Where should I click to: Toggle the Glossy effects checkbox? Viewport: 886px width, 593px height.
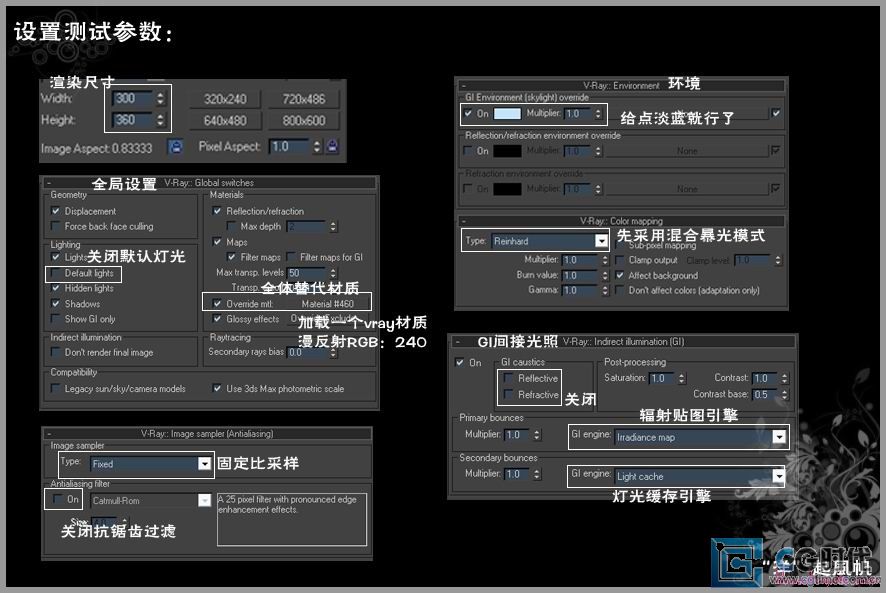[217, 319]
